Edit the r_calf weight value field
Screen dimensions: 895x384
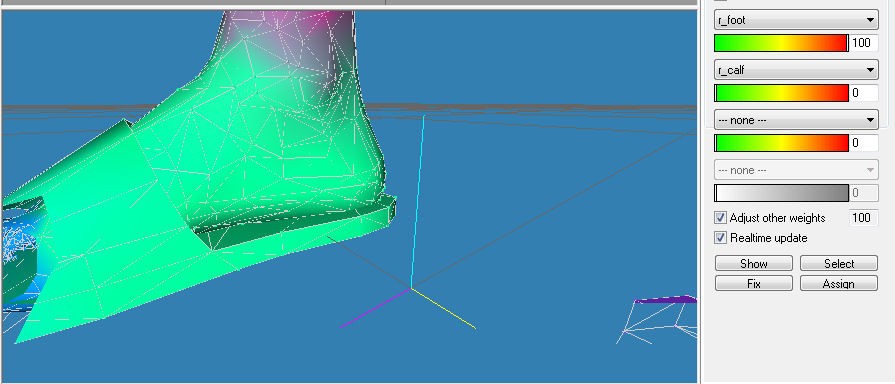864,92
